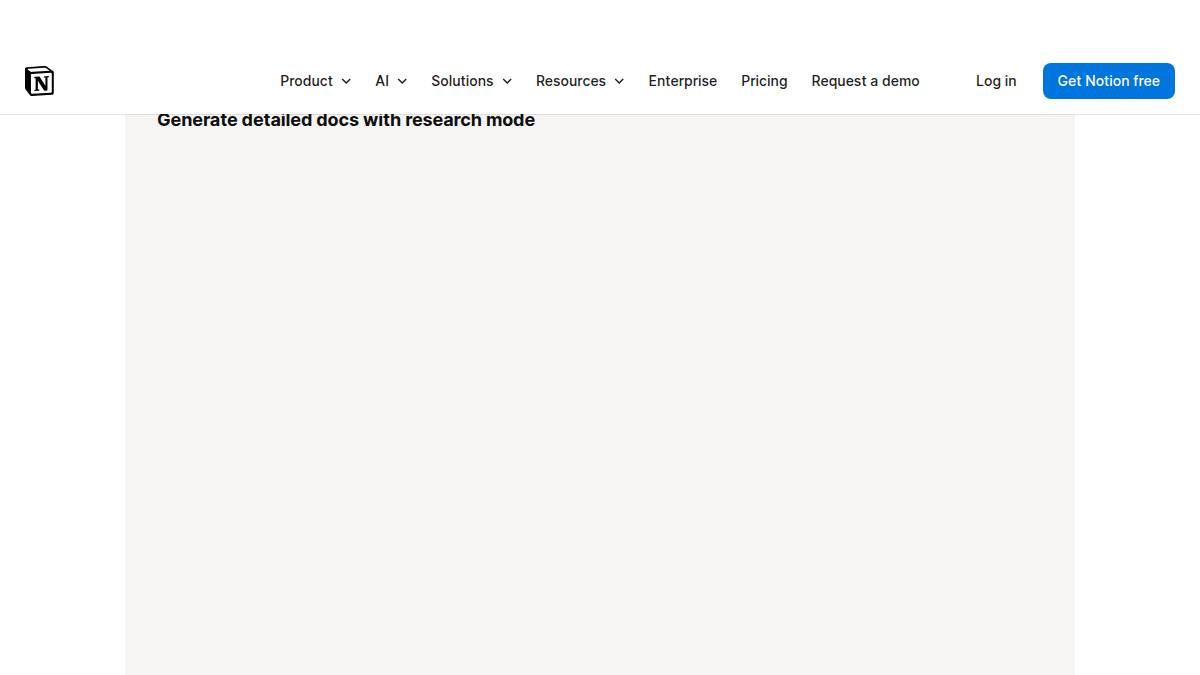The image size is (1200, 675).
Task: Click the Log in link
Action: point(995,81)
